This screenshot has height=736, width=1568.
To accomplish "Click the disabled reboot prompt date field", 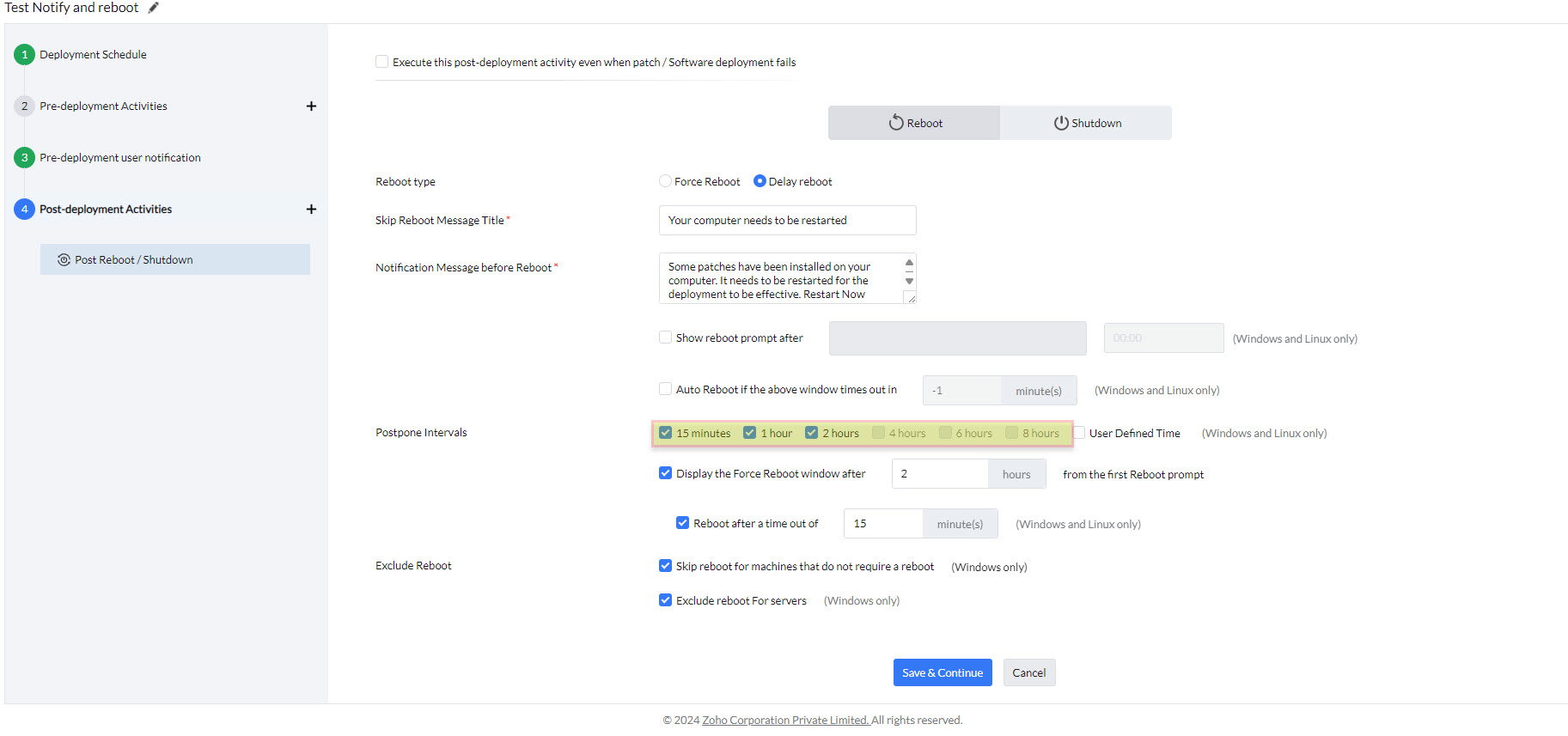I will [x=957, y=338].
